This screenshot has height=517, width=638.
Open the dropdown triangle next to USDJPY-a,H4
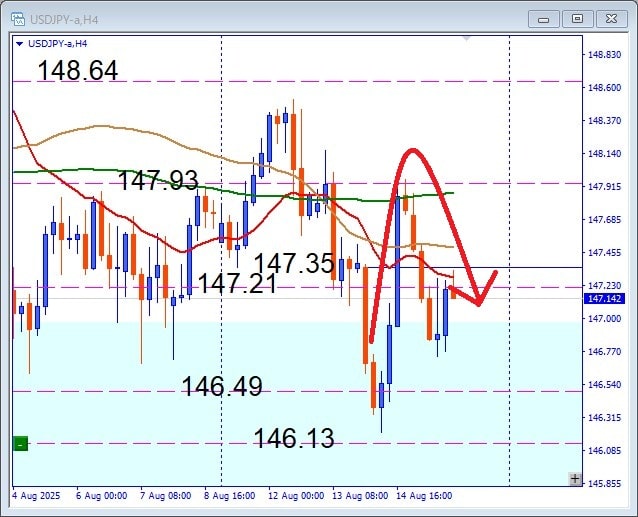20,44
